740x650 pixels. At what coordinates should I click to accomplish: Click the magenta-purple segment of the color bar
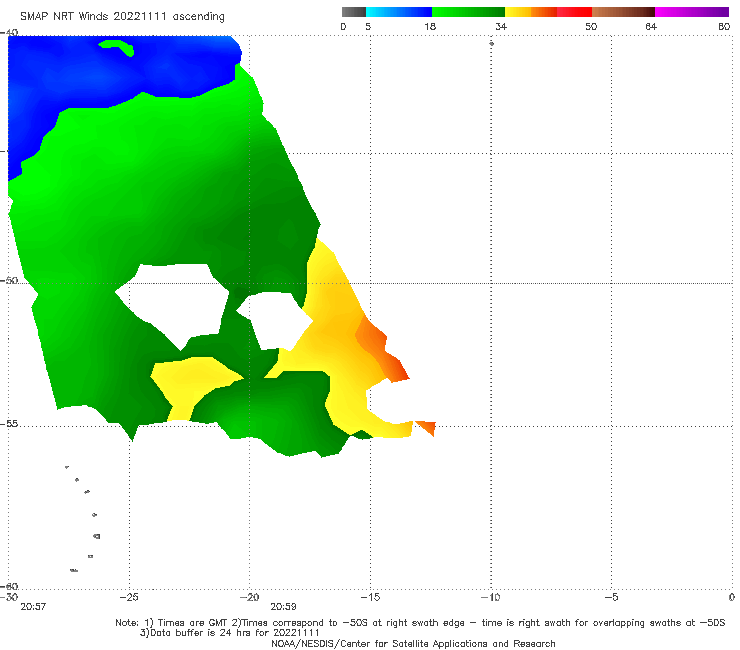click(x=692, y=12)
